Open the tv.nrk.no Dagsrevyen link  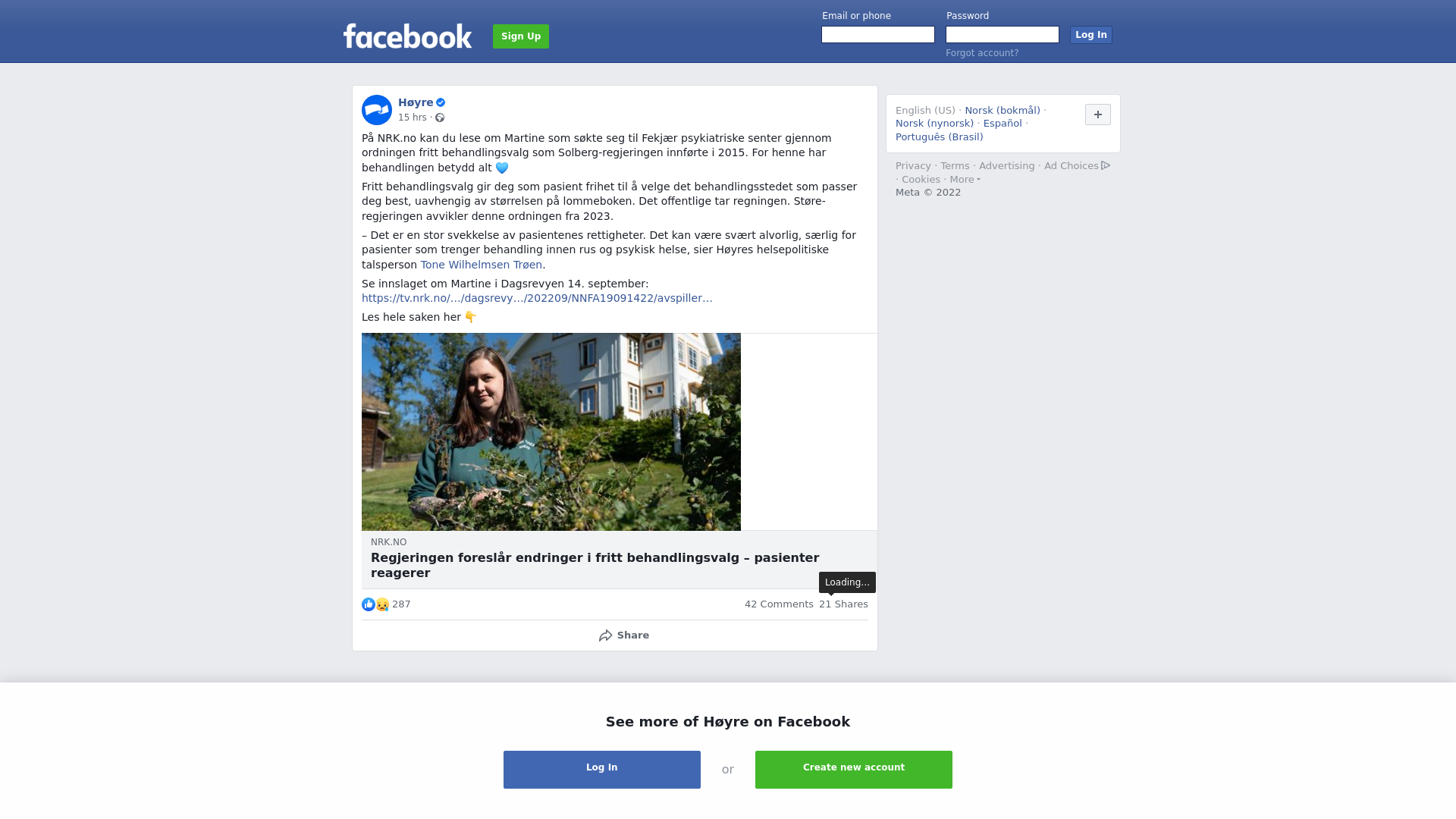537,298
